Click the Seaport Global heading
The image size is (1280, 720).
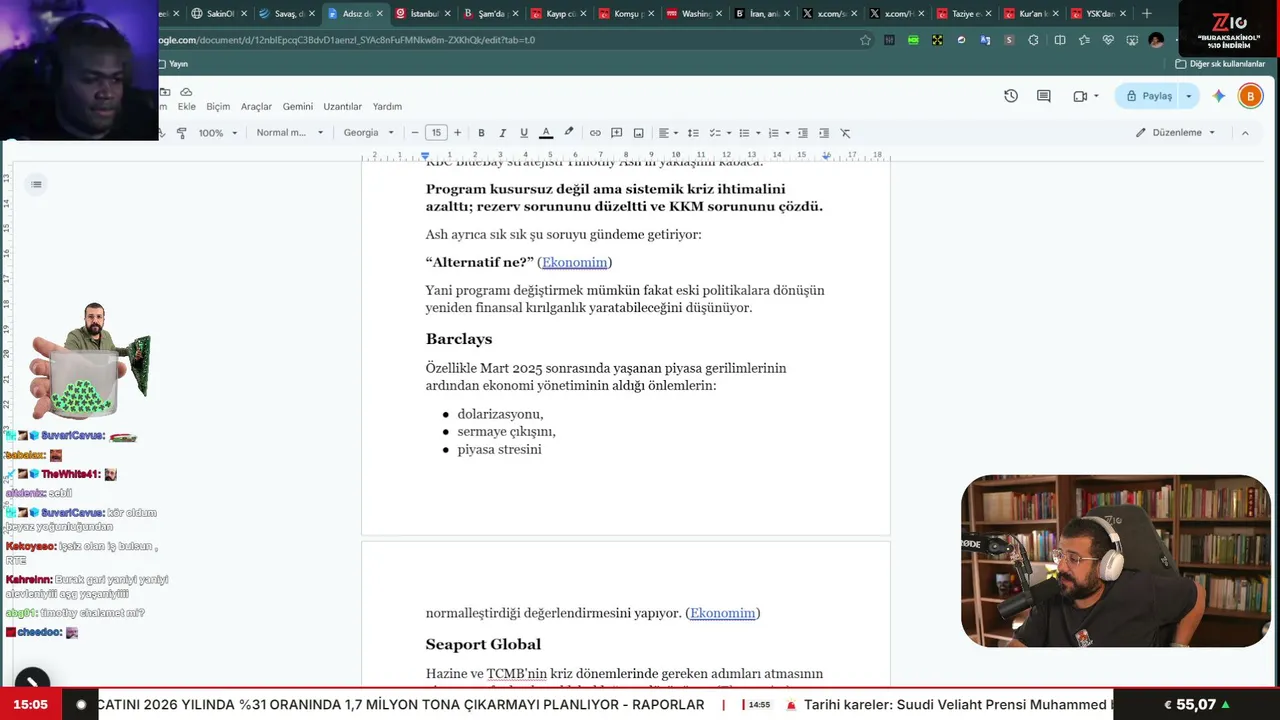pos(483,645)
